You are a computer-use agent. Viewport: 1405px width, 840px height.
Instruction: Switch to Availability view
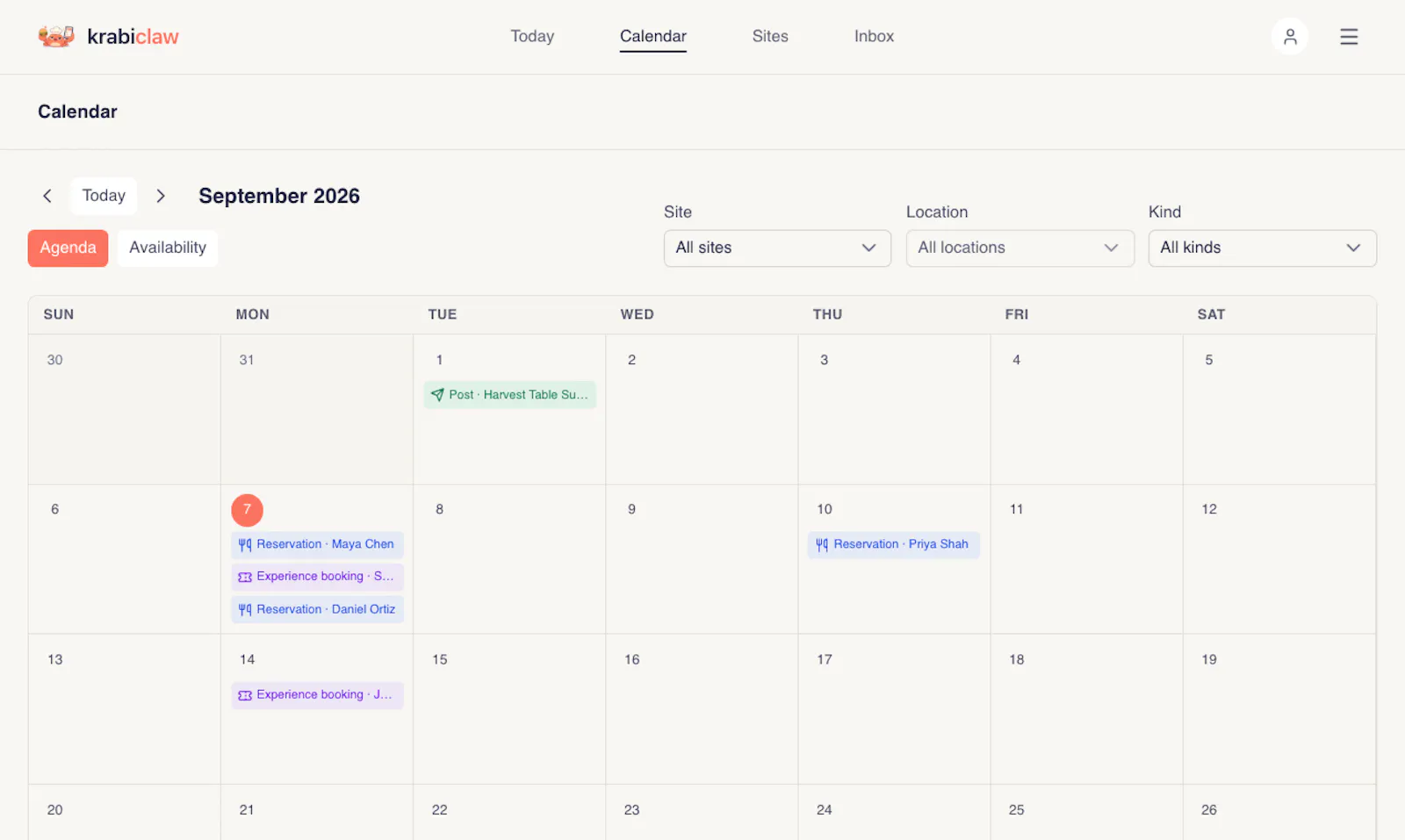tap(168, 248)
